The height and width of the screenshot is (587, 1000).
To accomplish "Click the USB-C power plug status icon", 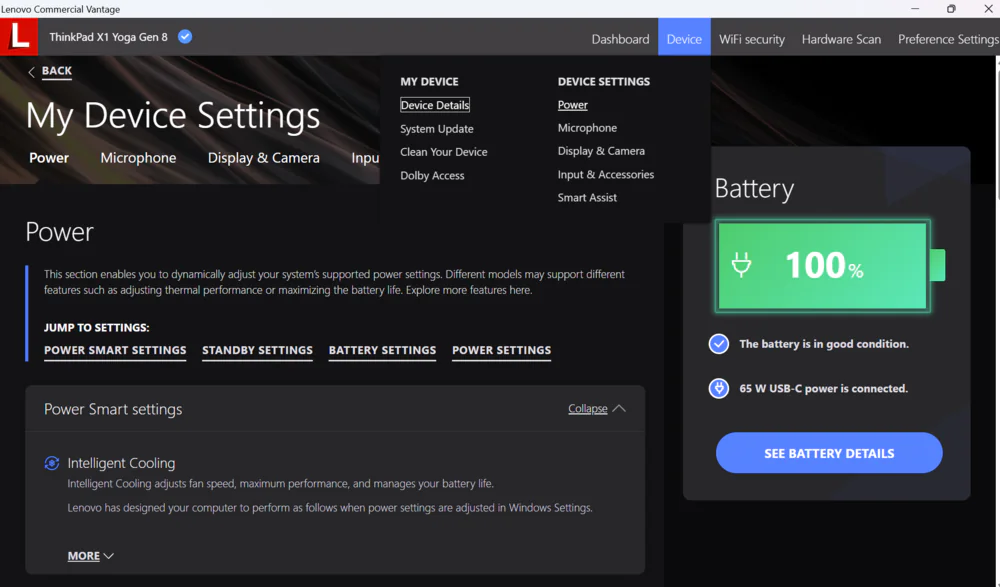I will tap(719, 389).
